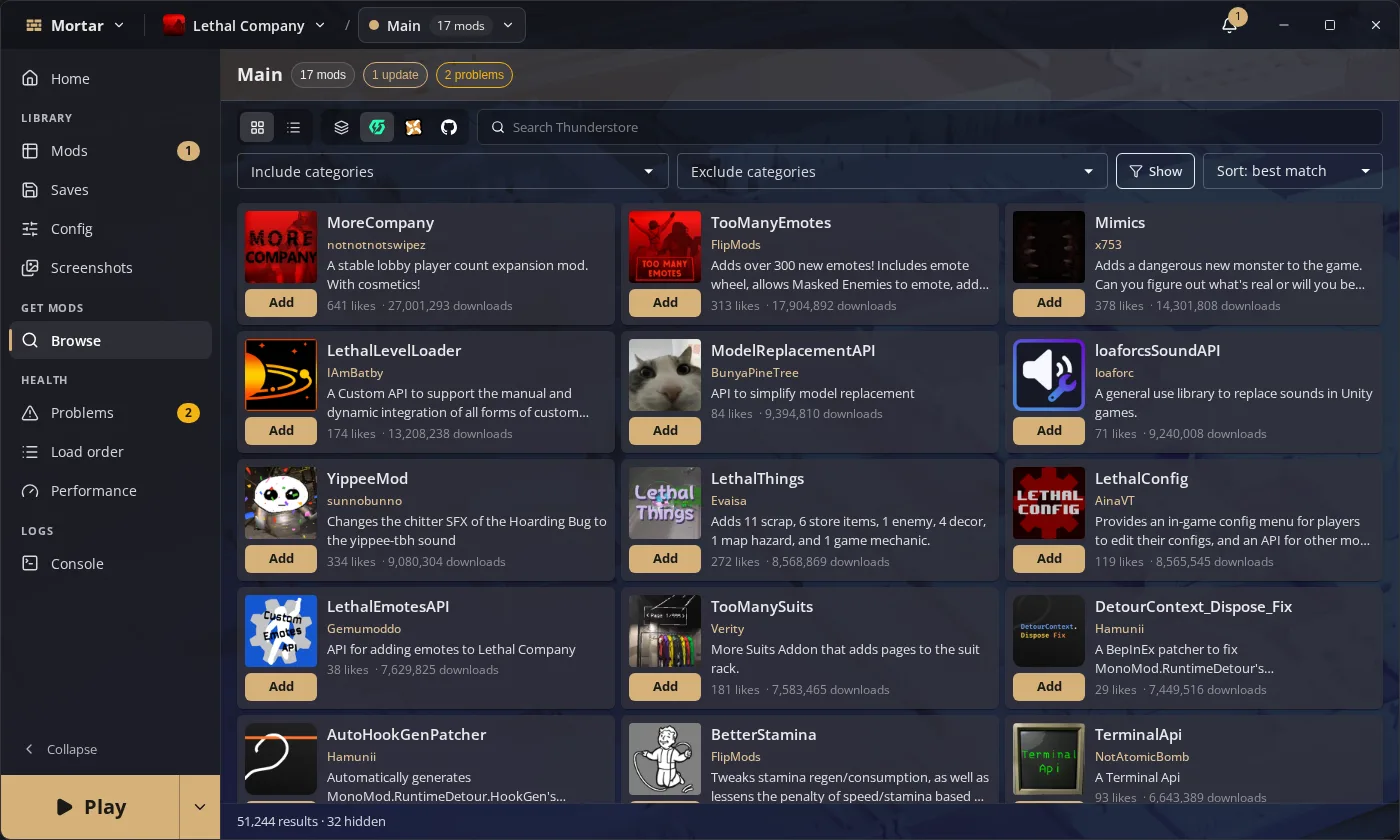Switch to list view layout
This screenshot has width=1400, height=840.
293,127
